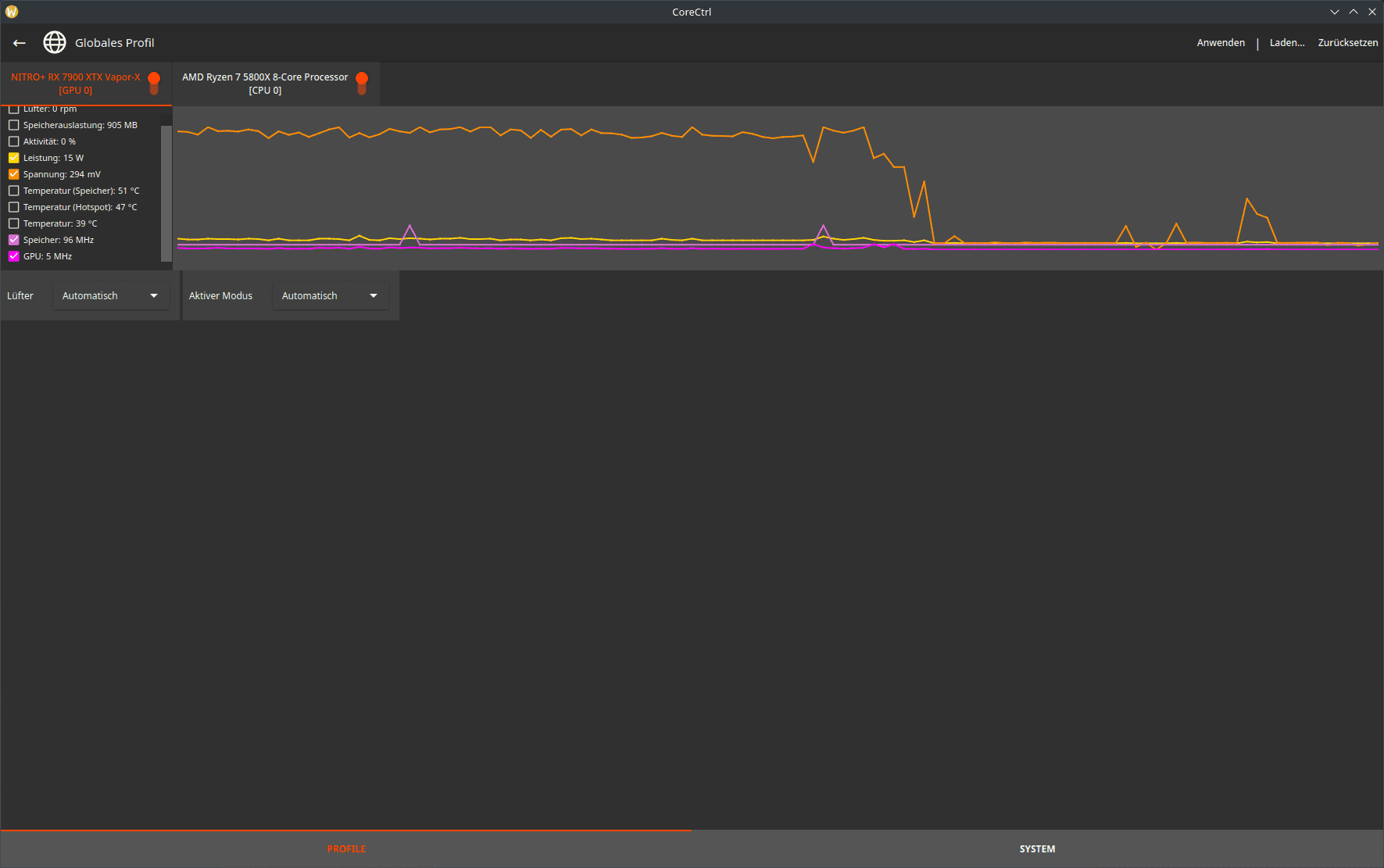The image size is (1384, 868).
Task: Click the back arrow icon
Action: (x=20, y=43)
